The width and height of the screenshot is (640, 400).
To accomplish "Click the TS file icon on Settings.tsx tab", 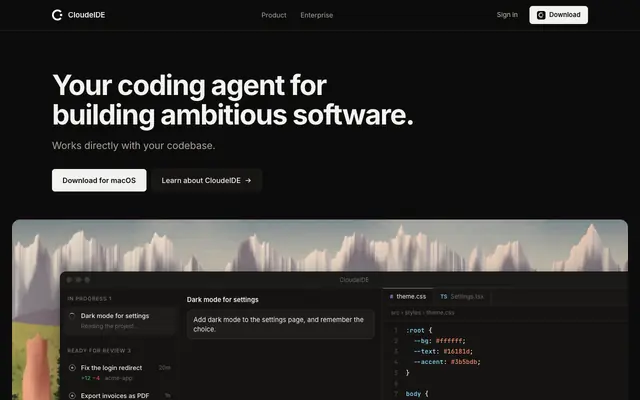I will (444, 297).
